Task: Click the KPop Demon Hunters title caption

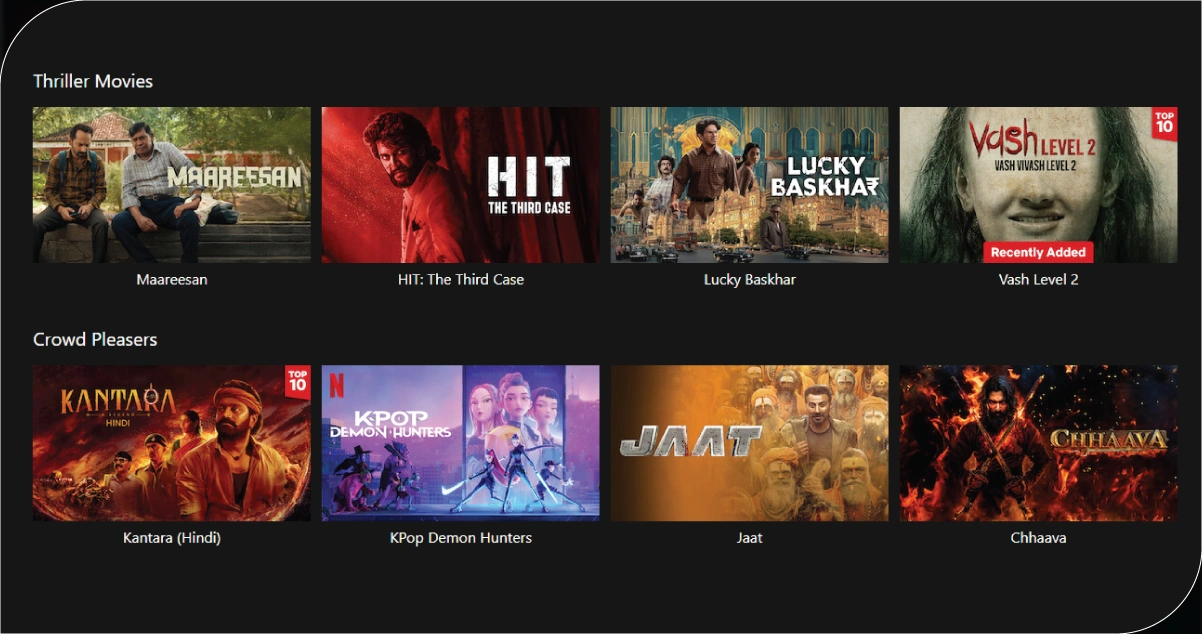Action: coord(460,538)
